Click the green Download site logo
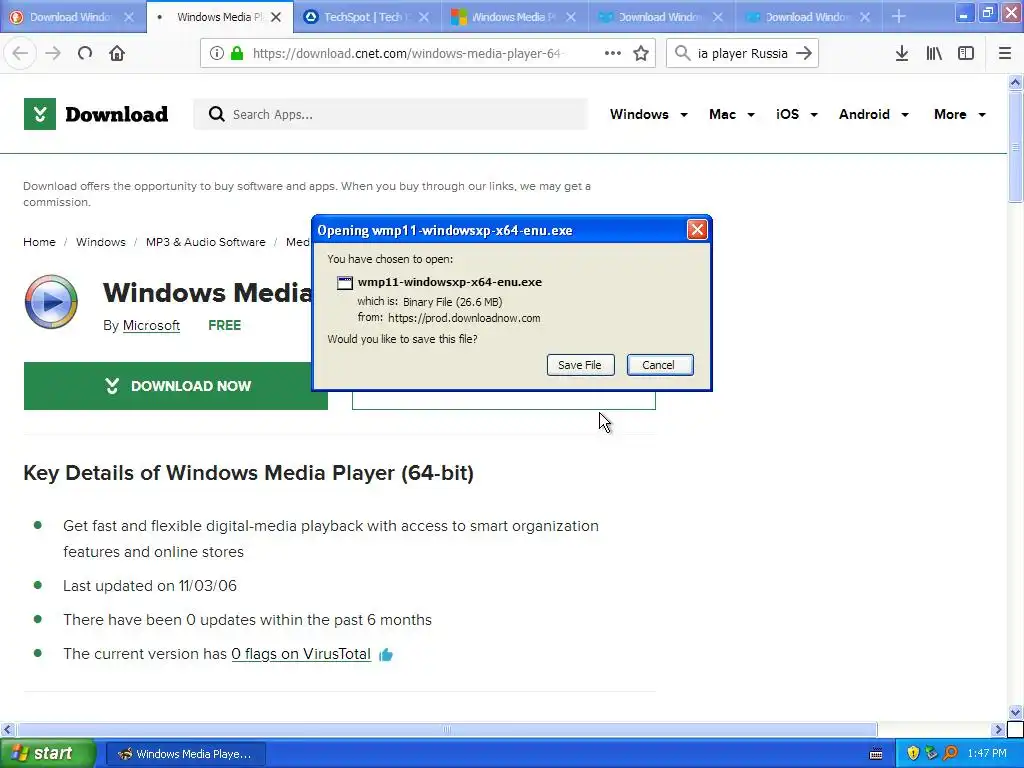 [95, 114]
